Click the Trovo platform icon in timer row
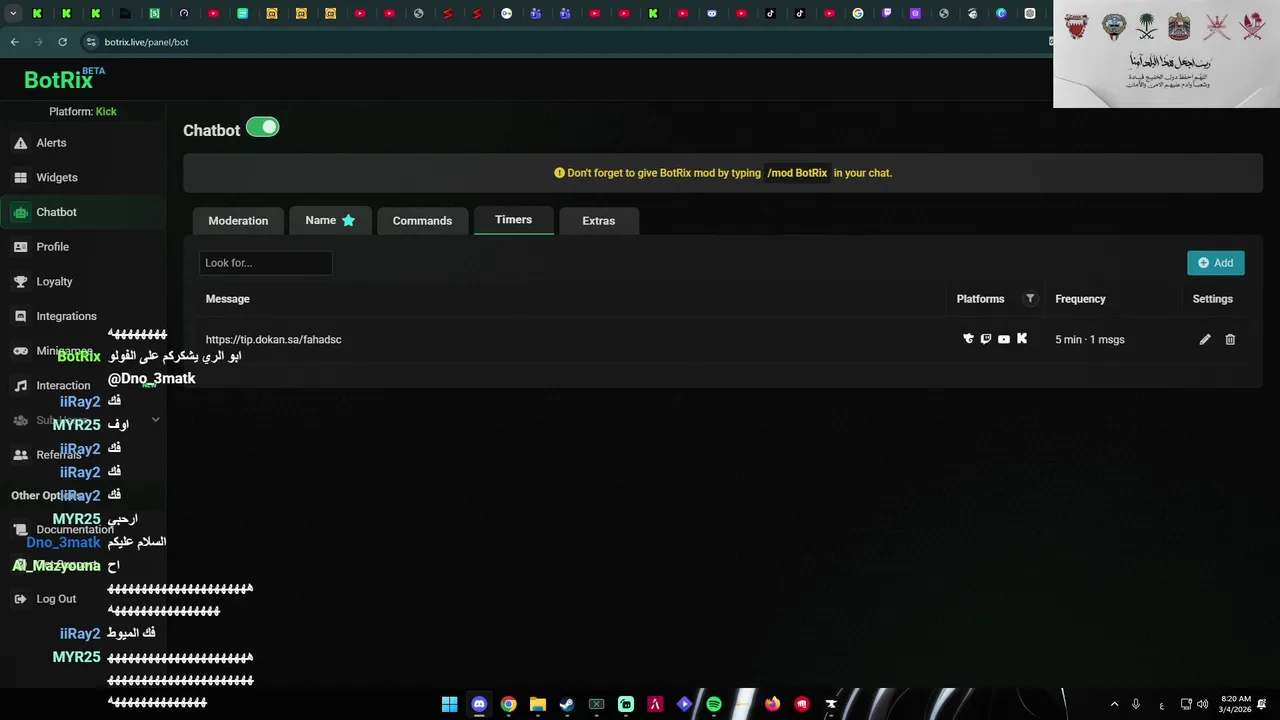This screenshot has width=1280, height=720. point(968,339)
